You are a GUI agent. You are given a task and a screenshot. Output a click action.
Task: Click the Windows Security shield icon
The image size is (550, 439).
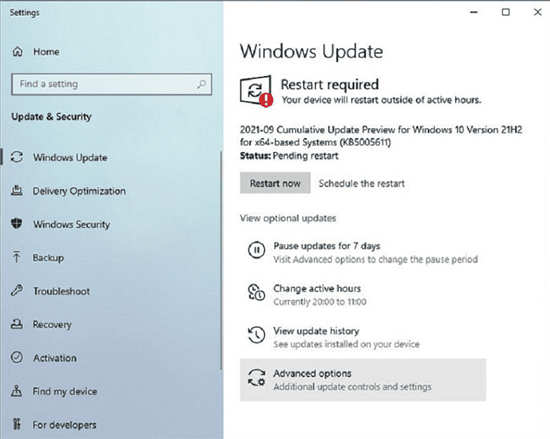pos(16,223)
